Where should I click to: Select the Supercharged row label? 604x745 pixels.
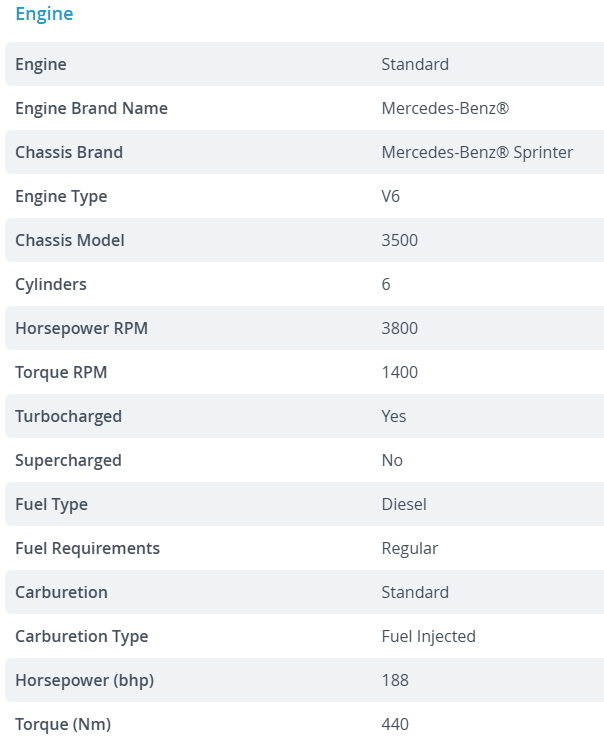[x=68, y=460]
